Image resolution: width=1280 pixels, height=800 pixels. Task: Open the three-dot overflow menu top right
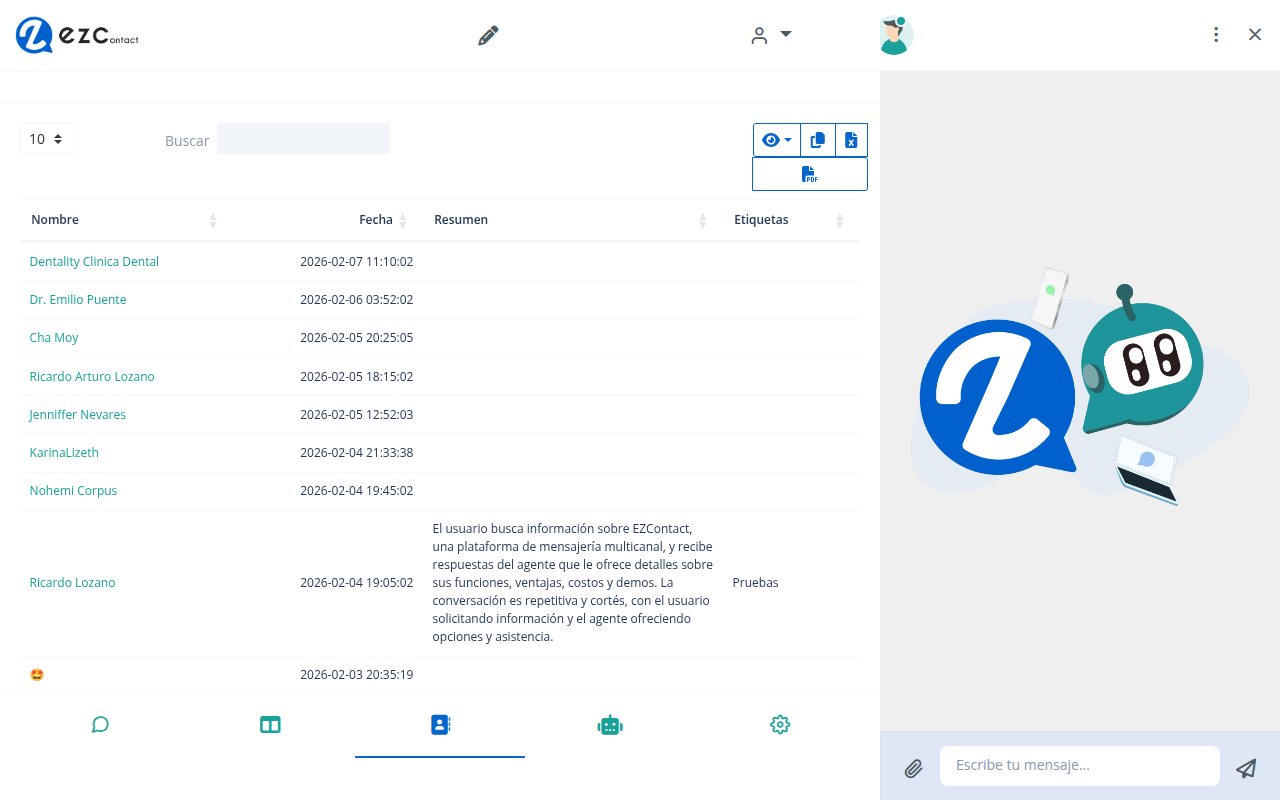pos(1215,34)
